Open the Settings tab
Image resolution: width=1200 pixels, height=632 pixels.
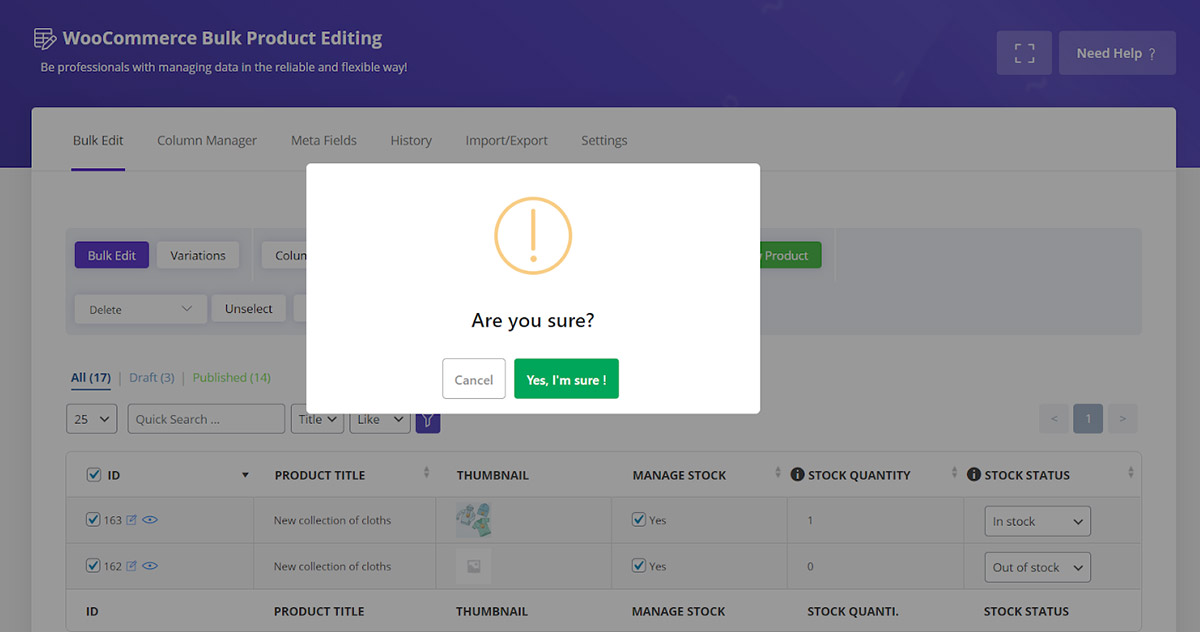604,141
